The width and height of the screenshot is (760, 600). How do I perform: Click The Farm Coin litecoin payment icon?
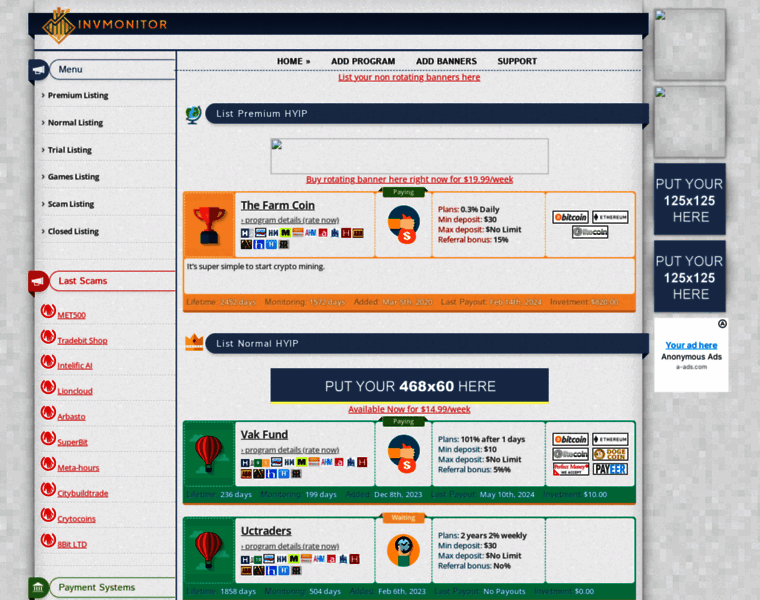[590, 232]
